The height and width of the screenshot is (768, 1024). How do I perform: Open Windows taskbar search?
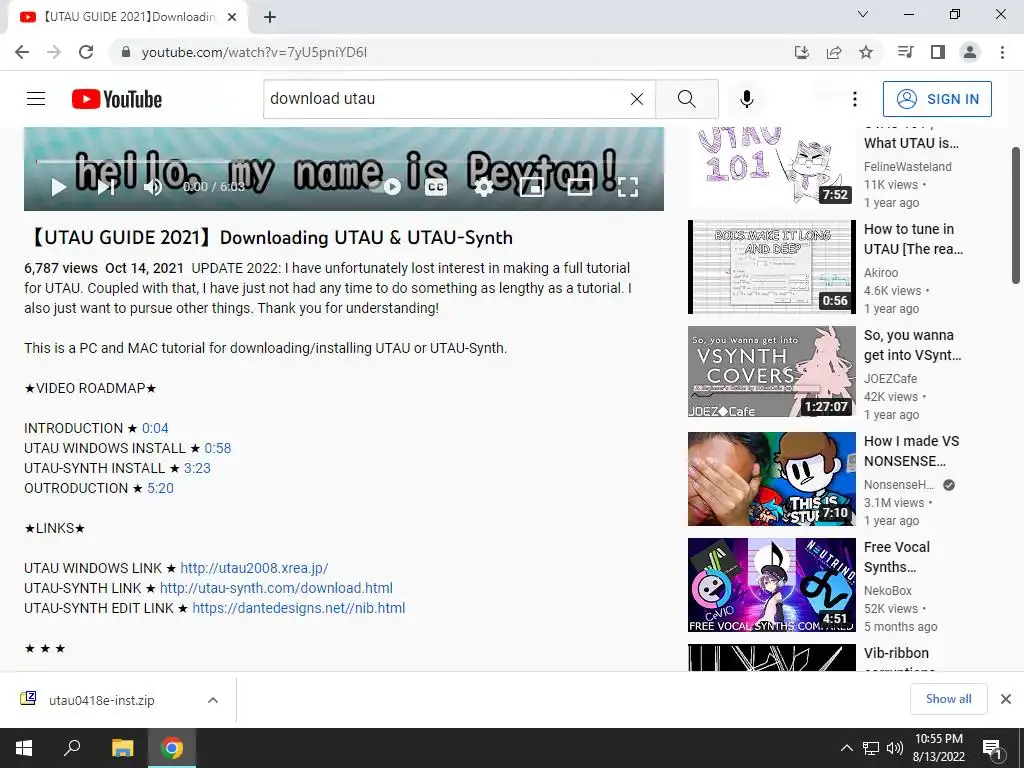[72, 748]
